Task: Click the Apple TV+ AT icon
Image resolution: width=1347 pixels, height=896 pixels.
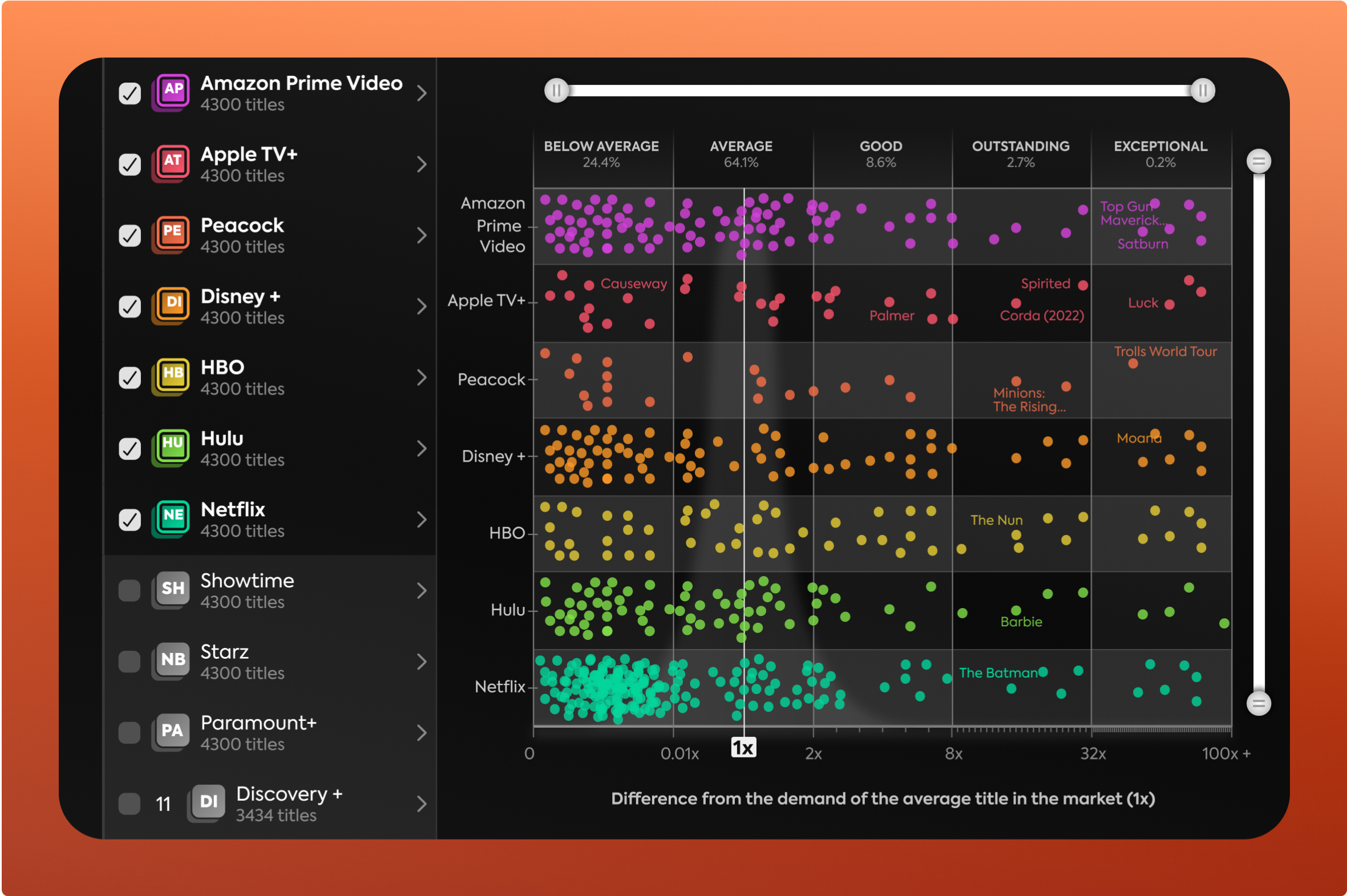Action: coord(172,163)
